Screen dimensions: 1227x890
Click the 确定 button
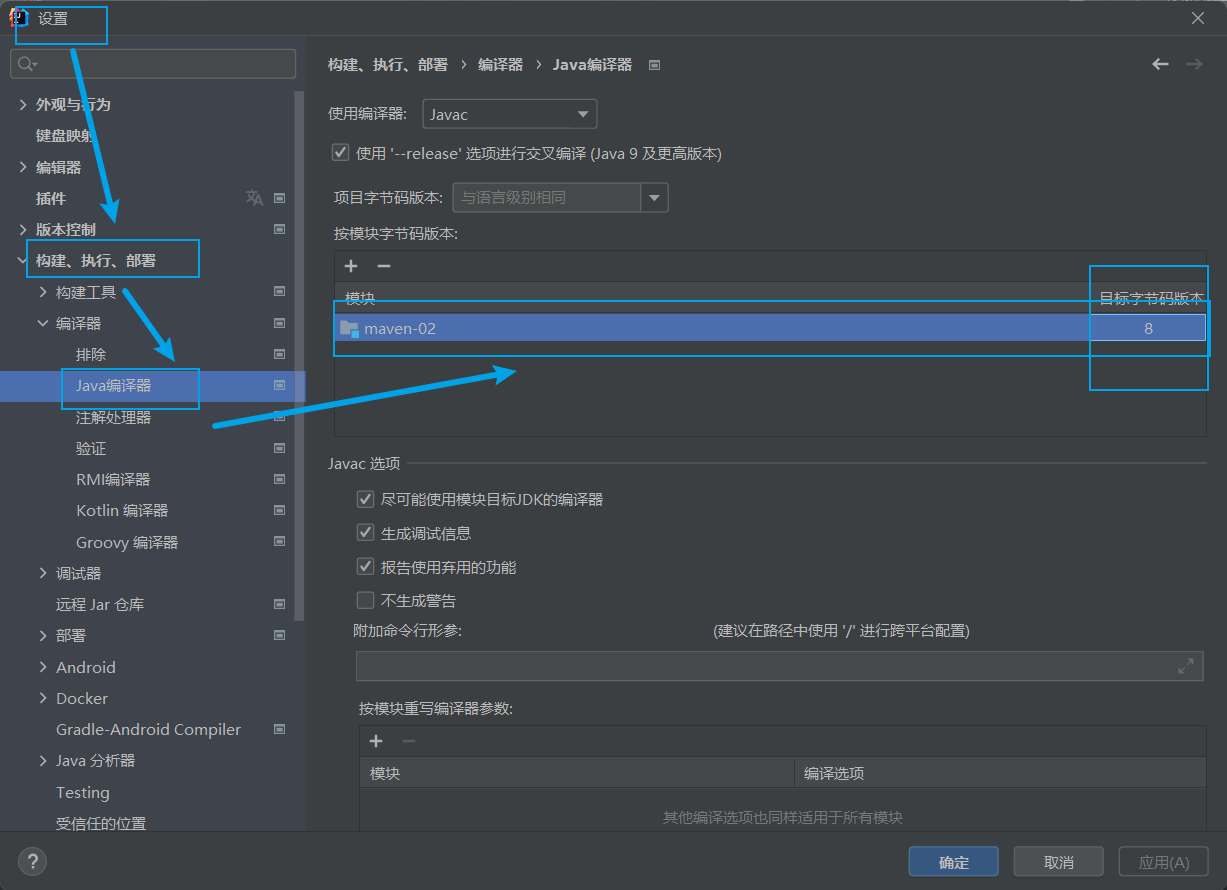point(954,862)
